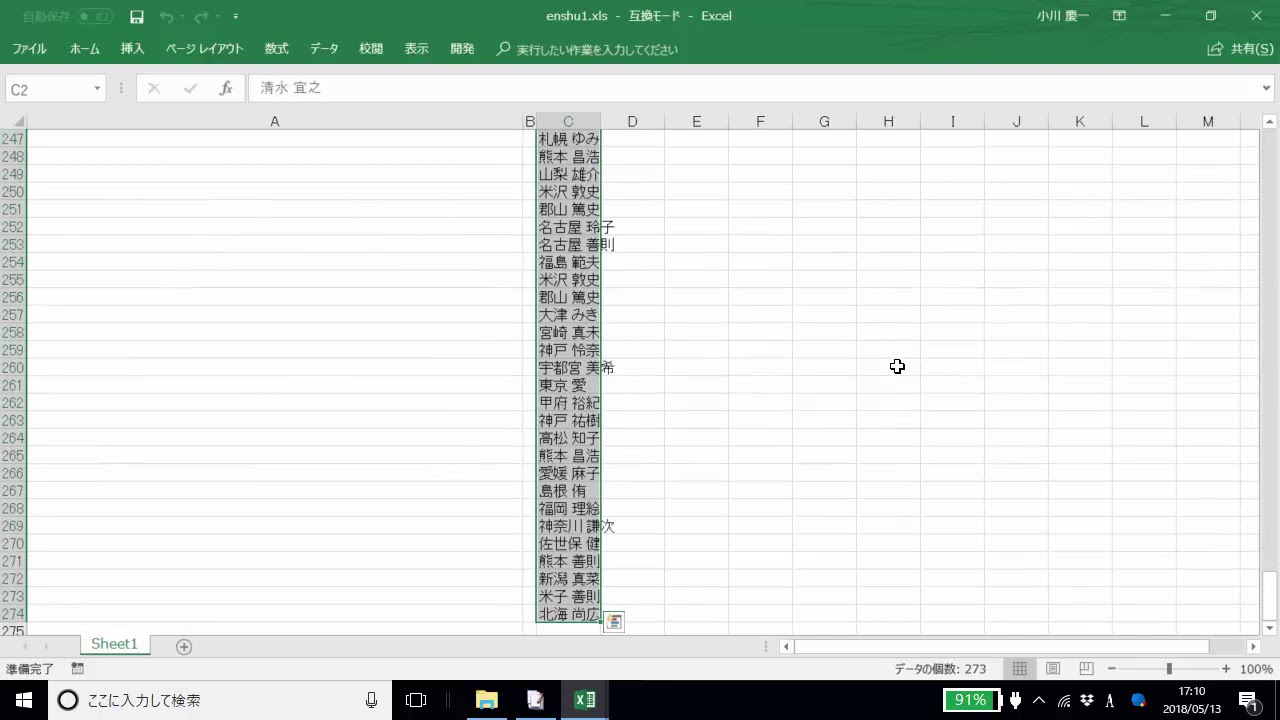The image size is (1280, 720).
Task: Click the 共有 share button
Action: coord(1240,49)
